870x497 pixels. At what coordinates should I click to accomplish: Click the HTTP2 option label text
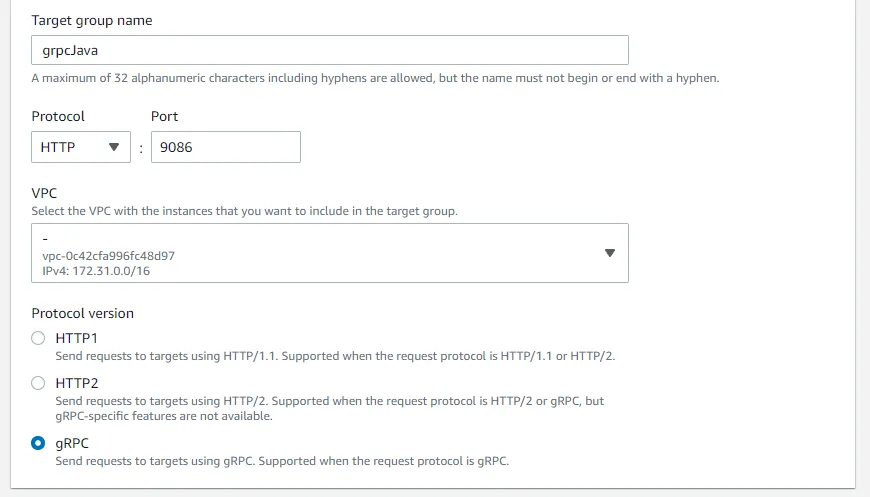pyautogui.click(x=76, y=383)
